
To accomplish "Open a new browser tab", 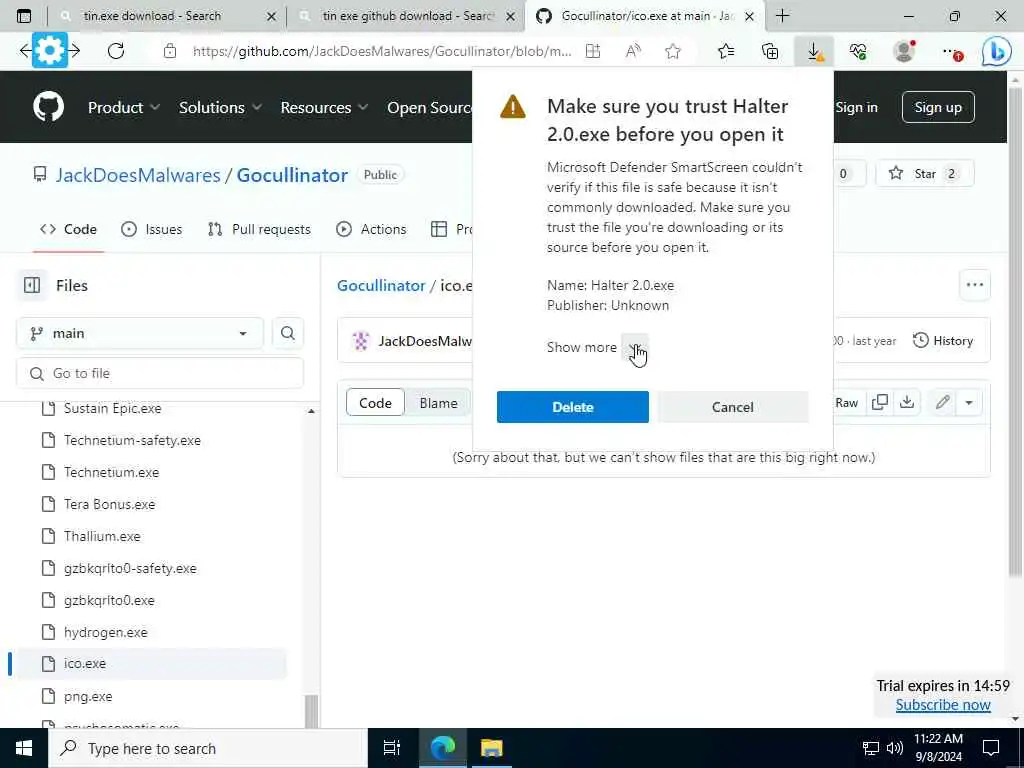I will pyautogui.click(x=782, y=16).
